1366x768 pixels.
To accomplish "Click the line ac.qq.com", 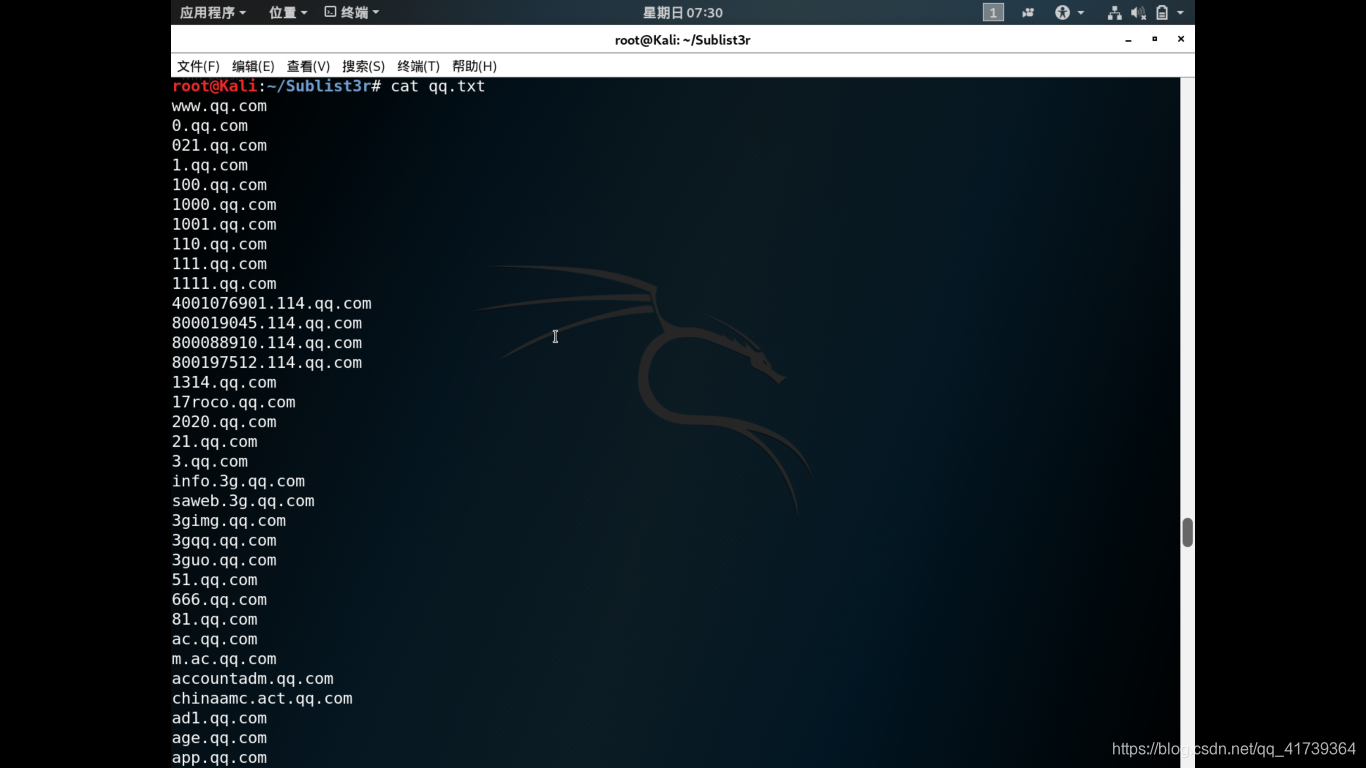I will [215, 639].
